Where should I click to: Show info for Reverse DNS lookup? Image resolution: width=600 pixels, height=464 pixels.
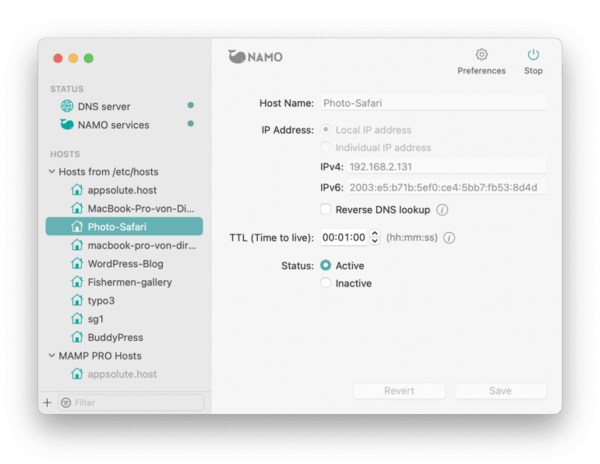tap(442, 210)
